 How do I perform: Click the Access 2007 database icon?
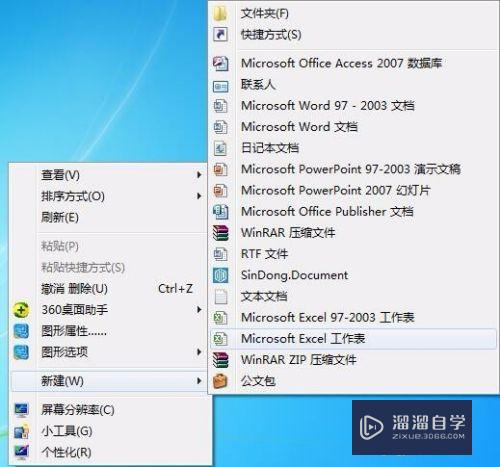(x=221, y=63)
